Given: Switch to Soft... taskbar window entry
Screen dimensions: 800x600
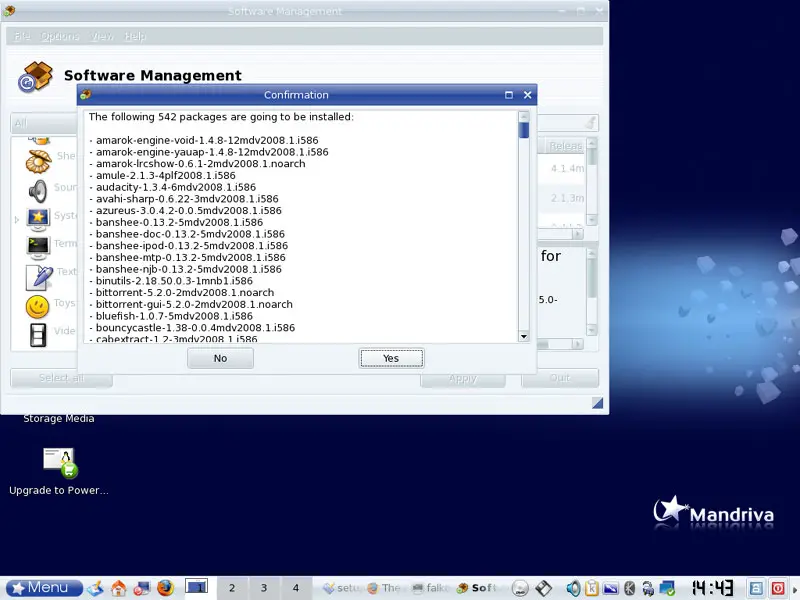Looking at the screenshot, I should (x=476, y=588).
